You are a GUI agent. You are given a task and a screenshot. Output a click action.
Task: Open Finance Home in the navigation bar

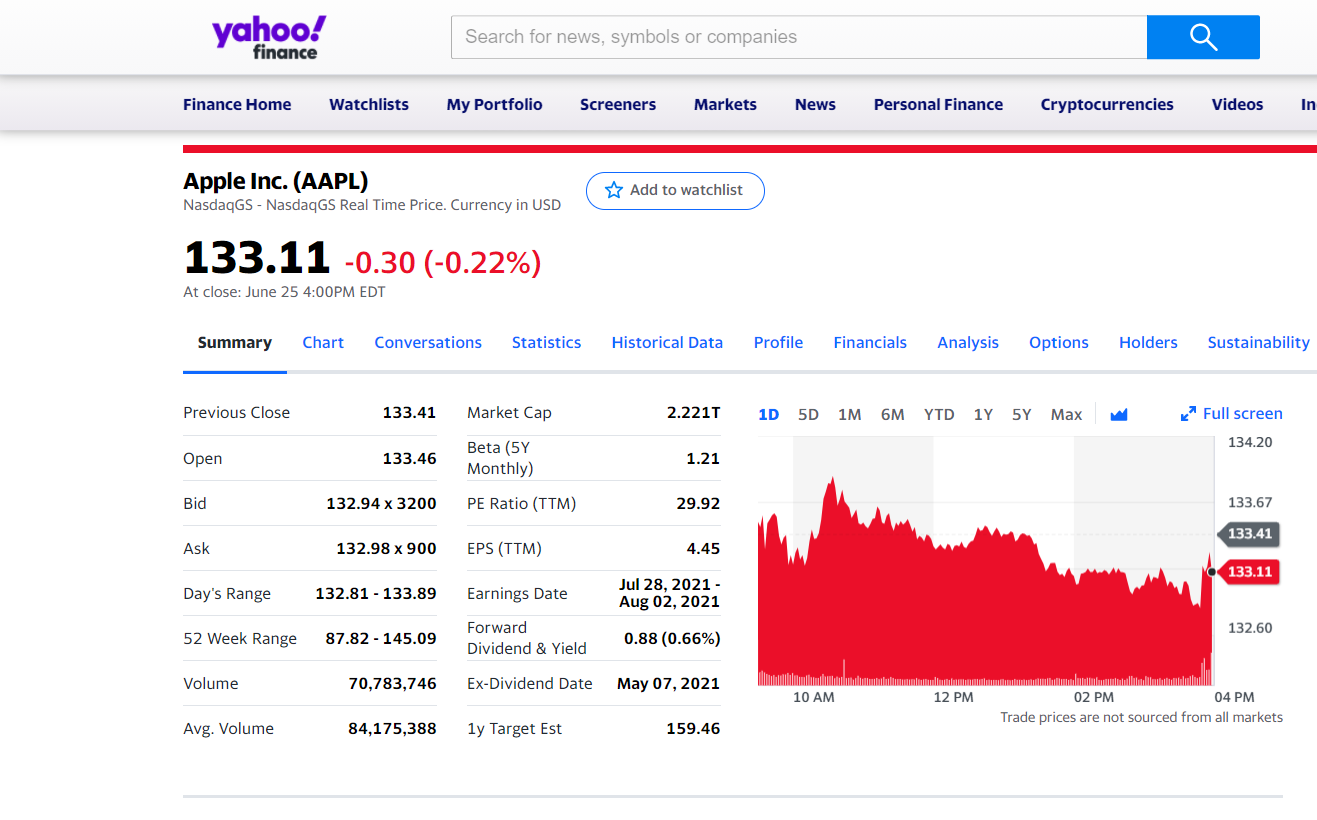pyautogui.click(x=237, y=104)
